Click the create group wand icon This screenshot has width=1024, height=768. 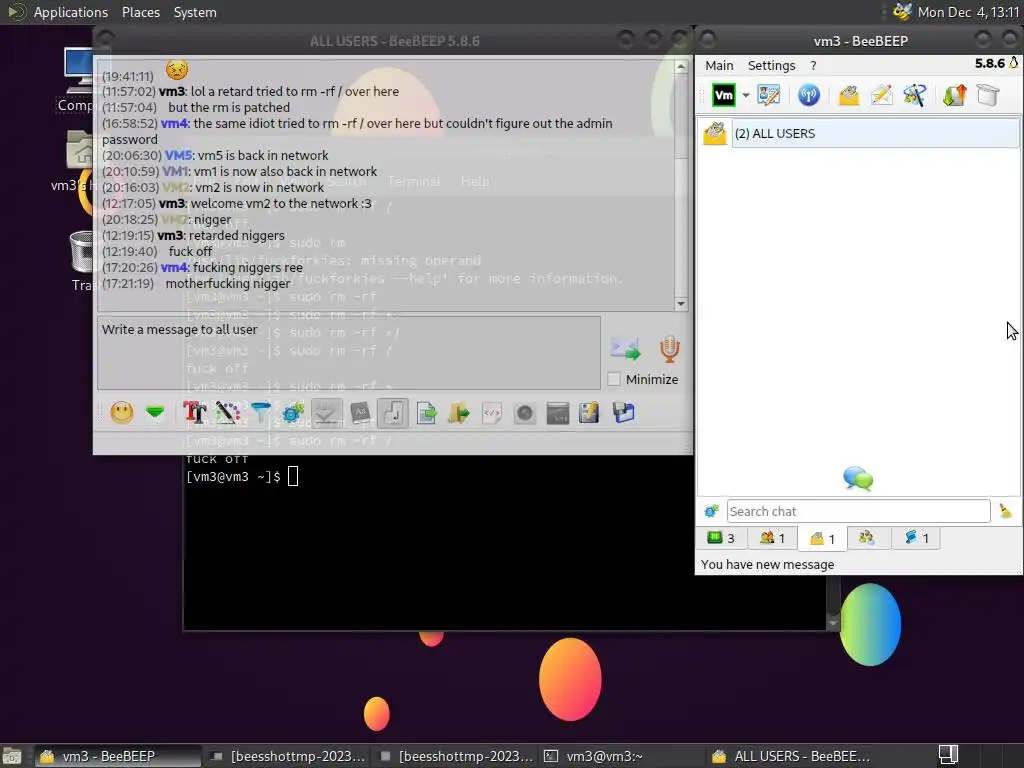pyautogui.click(x=914, y=95)
